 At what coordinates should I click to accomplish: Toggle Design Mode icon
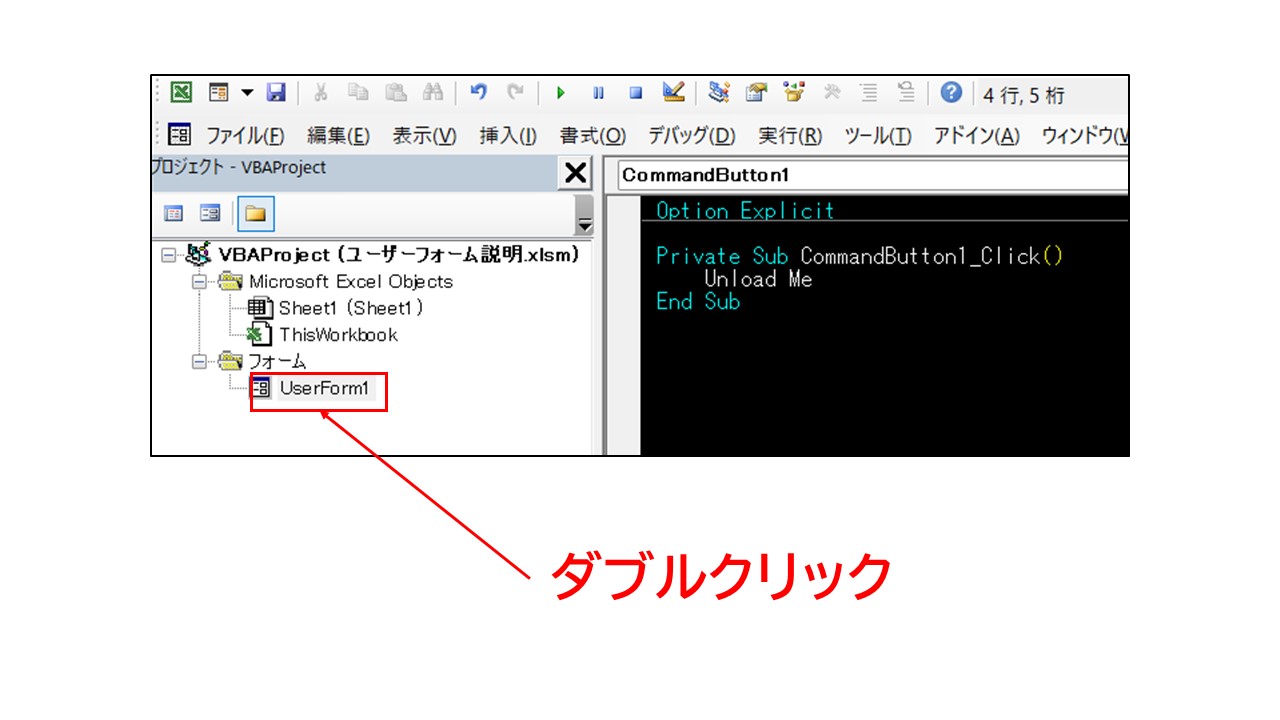(673, 93)
